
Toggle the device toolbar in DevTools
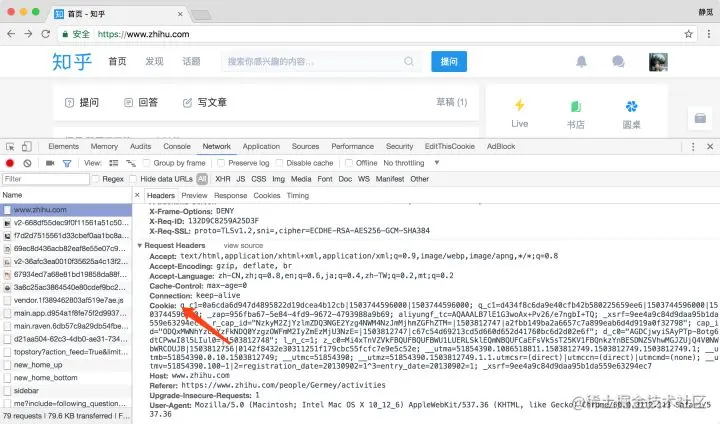[27, 147]
